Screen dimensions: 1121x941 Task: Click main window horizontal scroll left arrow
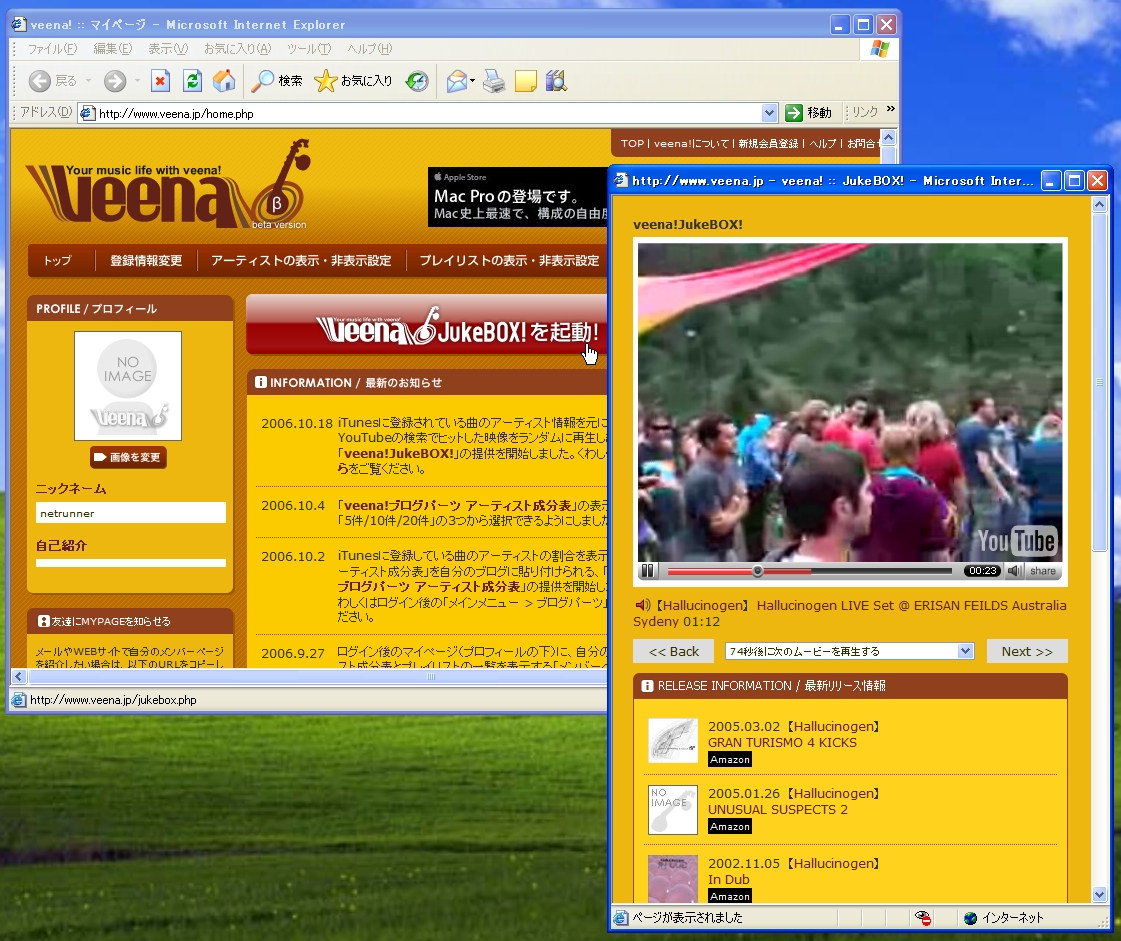point(19,676)
